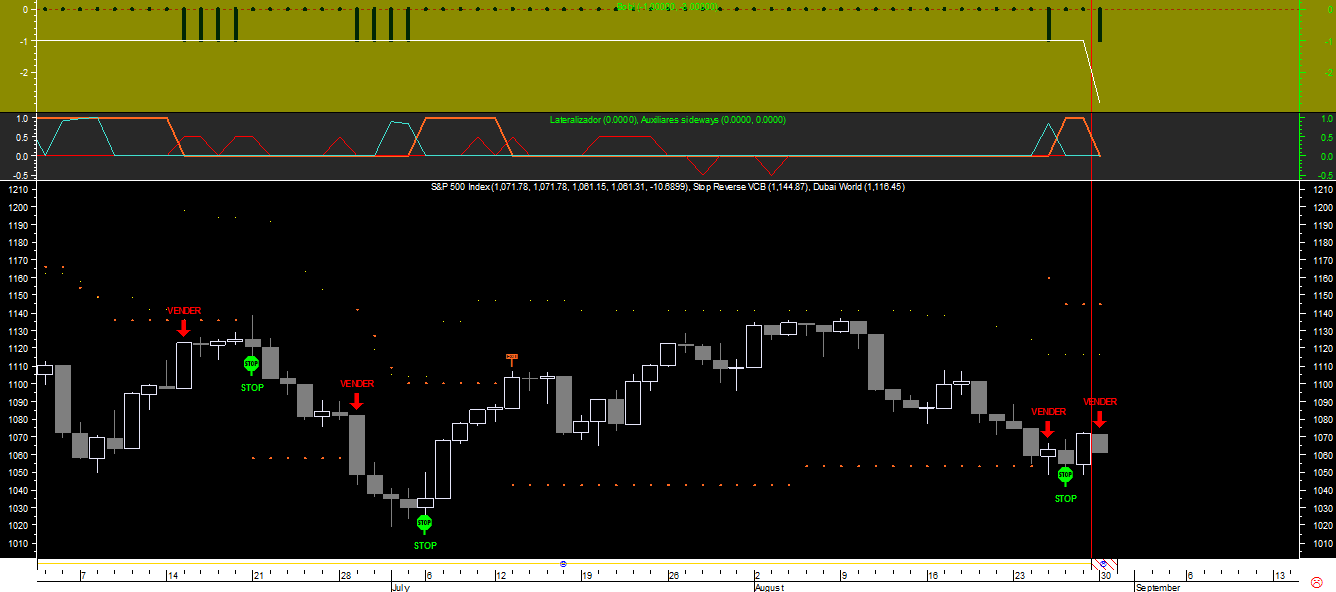Image resolution: width=1336 pixels, height=592 pixels.
Task: Click the date label 13 on the axis
Action: [1279, 576]
